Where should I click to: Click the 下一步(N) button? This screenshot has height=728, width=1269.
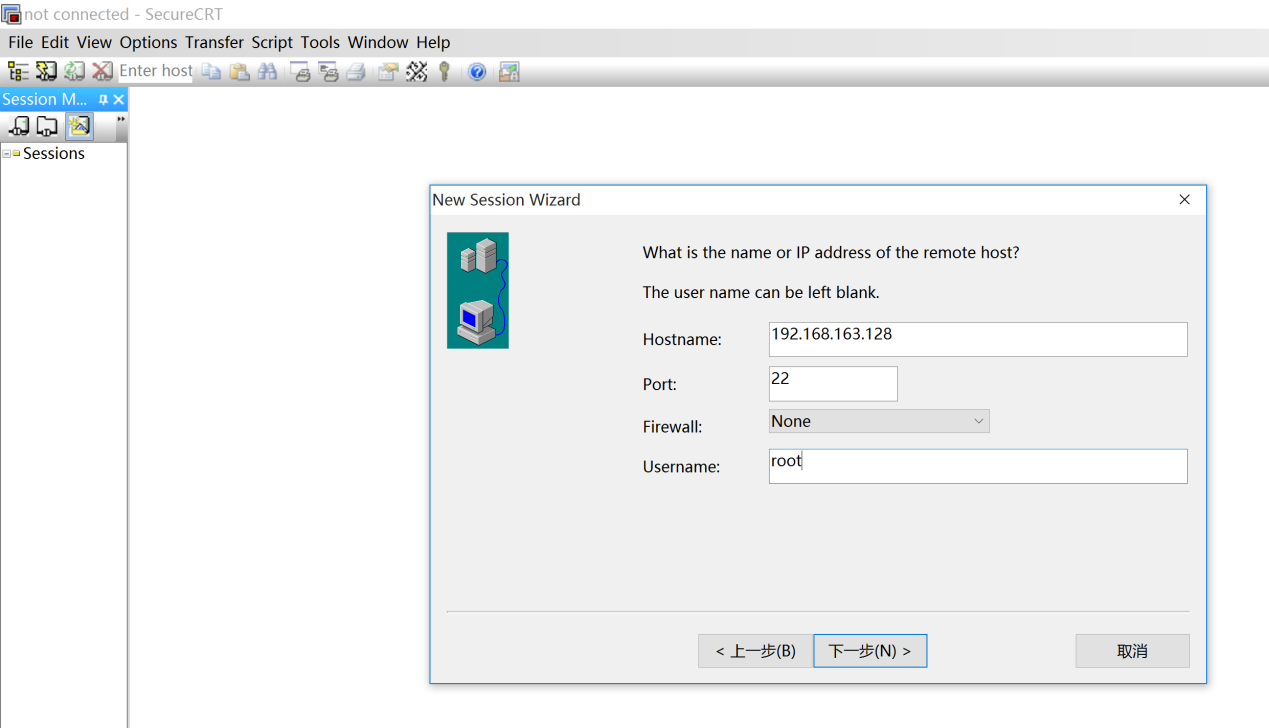pos(869,650)
